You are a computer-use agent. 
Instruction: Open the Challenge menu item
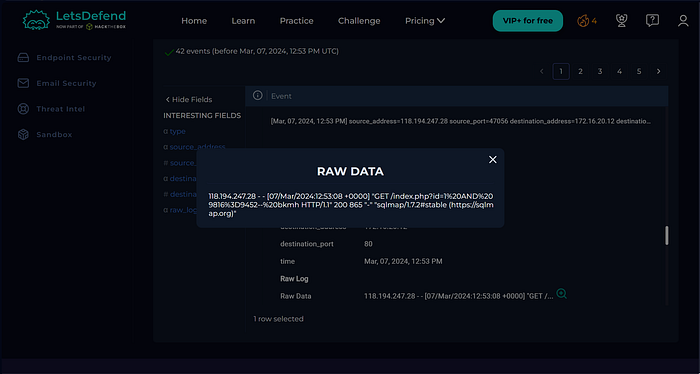359,21
